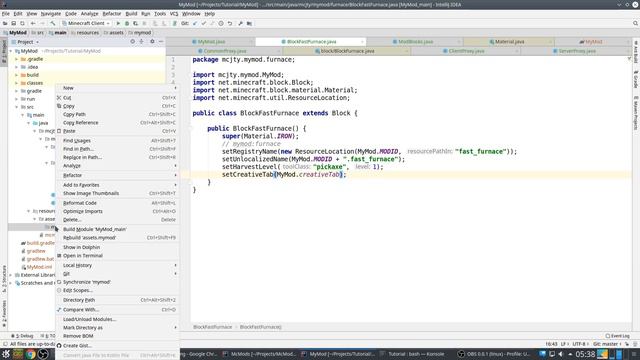Choose Show in Dolphin
Screen dimensions: 640x360
coord(118,247)
